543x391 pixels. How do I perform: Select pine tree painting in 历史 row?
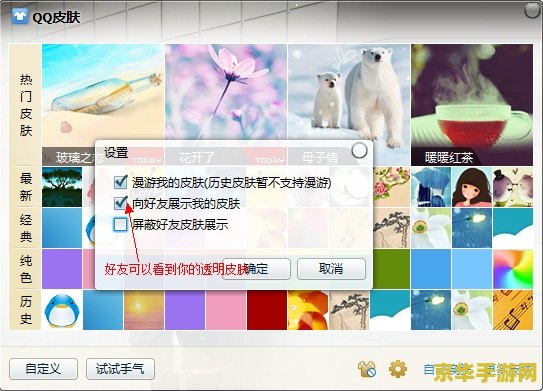[x=349, y=310]
